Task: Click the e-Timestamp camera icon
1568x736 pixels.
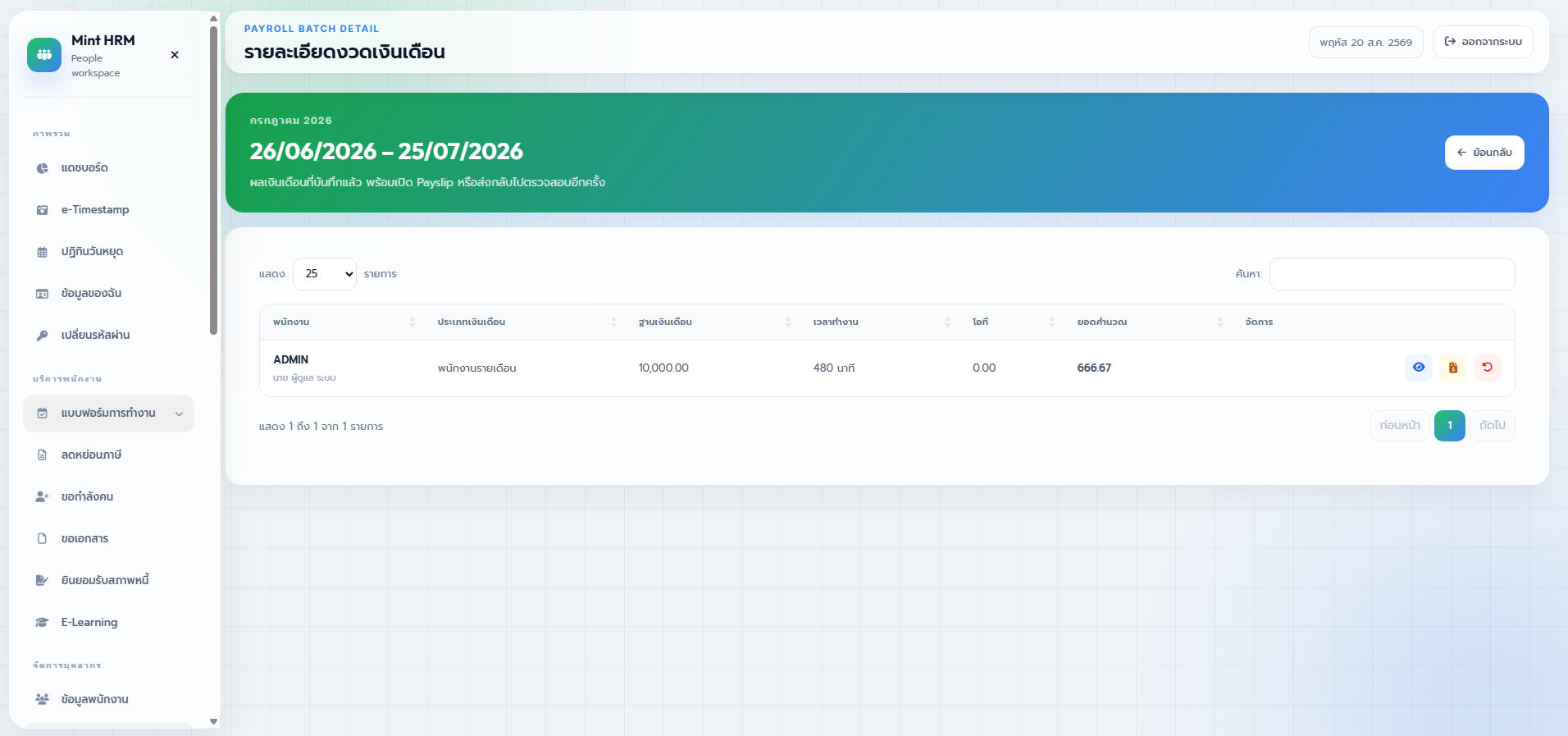Action: [x=42, y=210]
